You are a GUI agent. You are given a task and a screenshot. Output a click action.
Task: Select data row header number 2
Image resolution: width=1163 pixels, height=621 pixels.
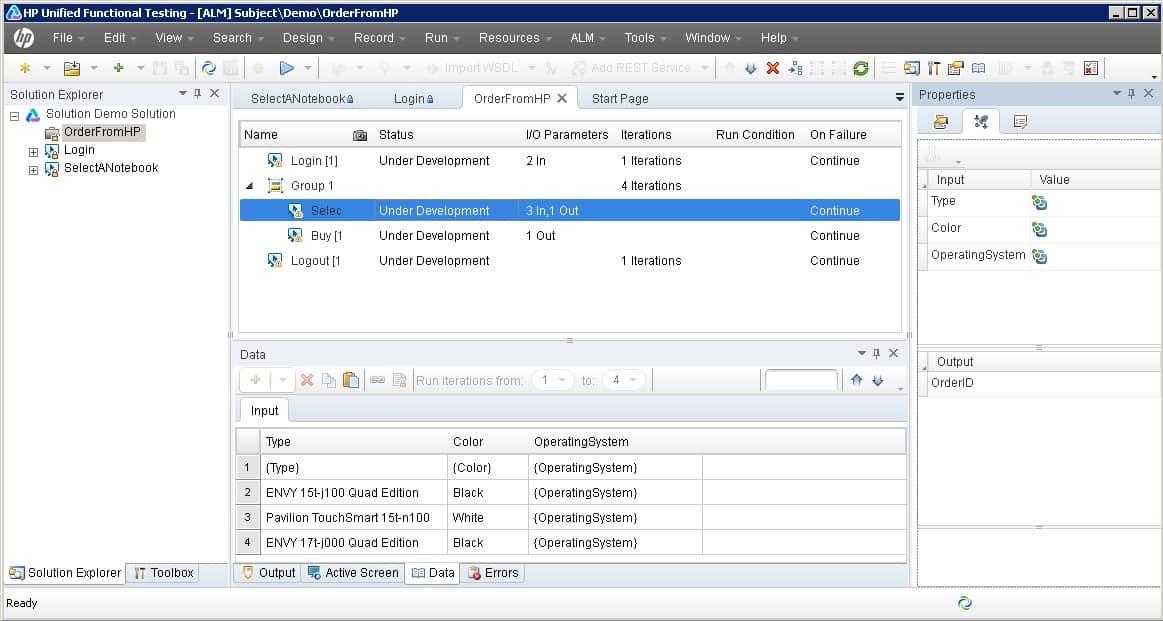pyautogui.click(x=248, y=493)
